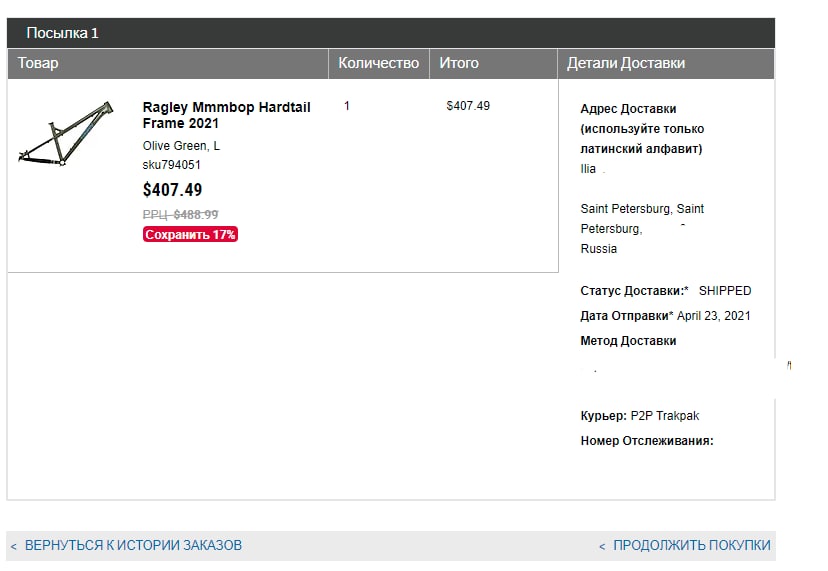
Task: Click the struck-through РРЦ $488.99 price
Action: [181, 214]
